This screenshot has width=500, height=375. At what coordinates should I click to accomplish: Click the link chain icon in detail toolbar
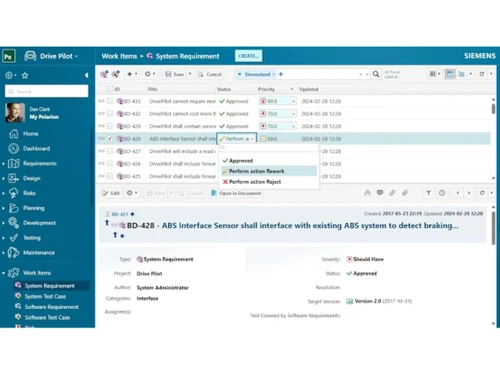[x=392, y=193]
